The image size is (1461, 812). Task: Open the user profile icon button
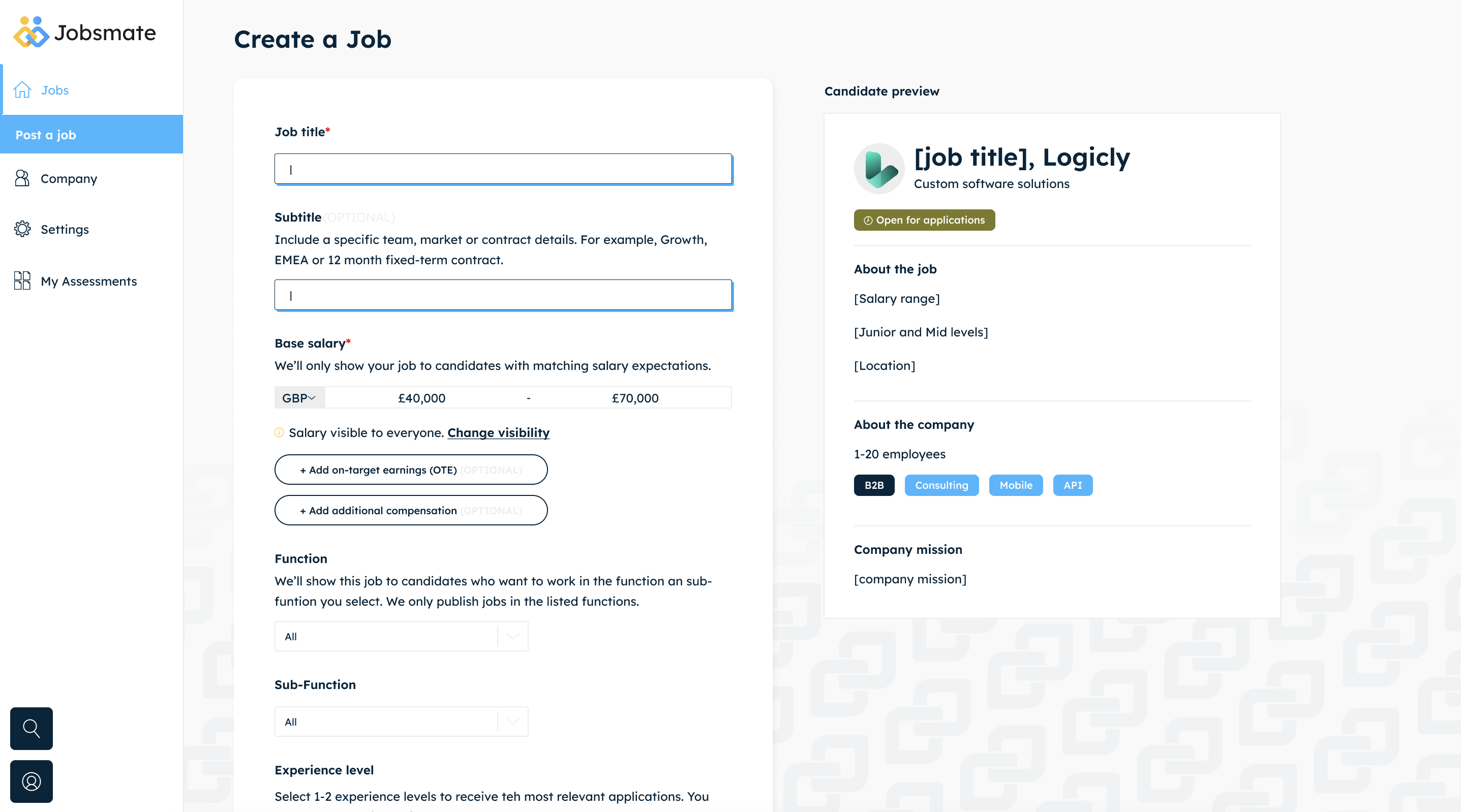tap(31, 782)
